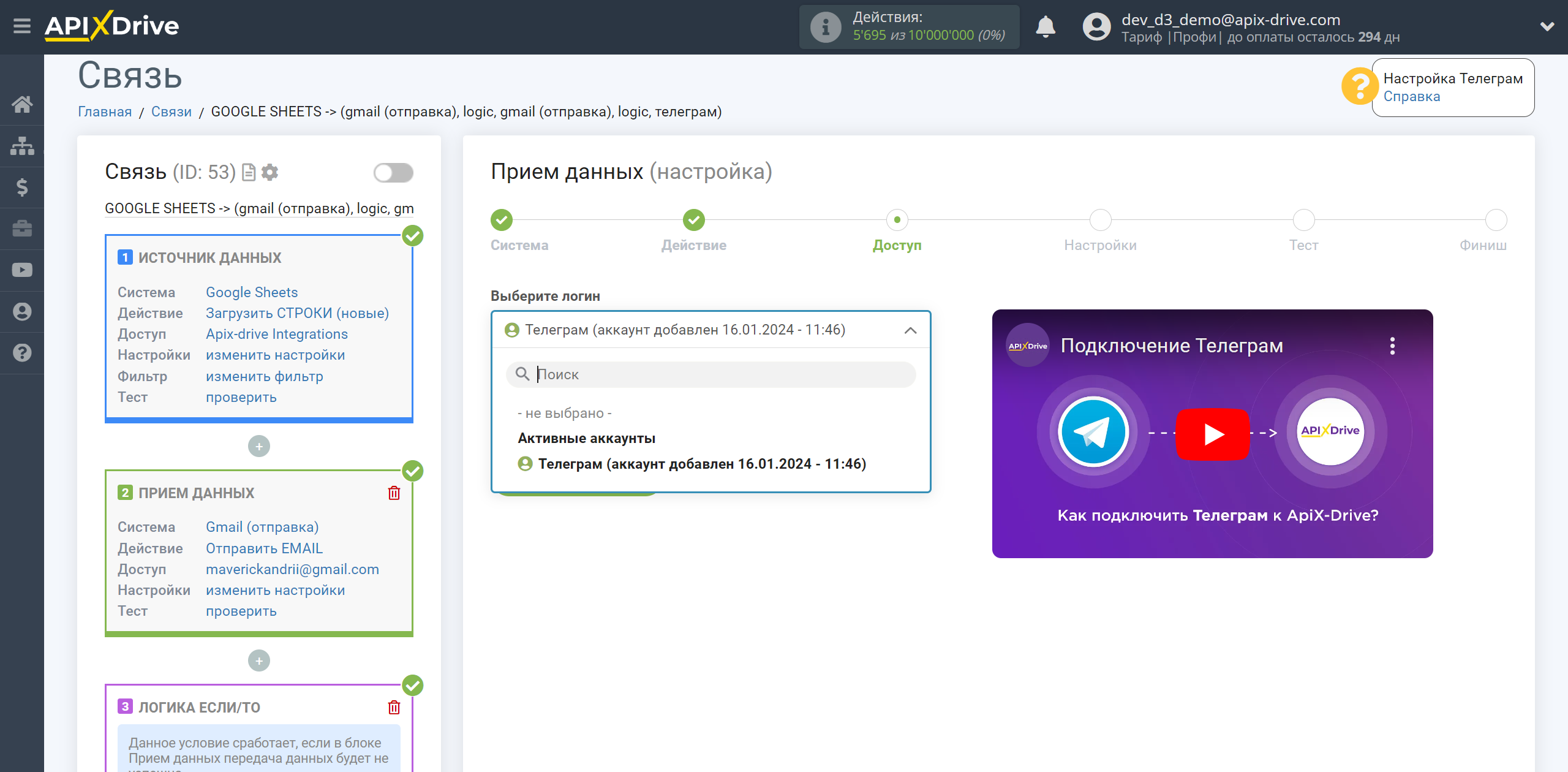This screenshot has width=1568, height=772.
Task: Click изменить настройки in data source block
Action: click(x=276, y=355)
